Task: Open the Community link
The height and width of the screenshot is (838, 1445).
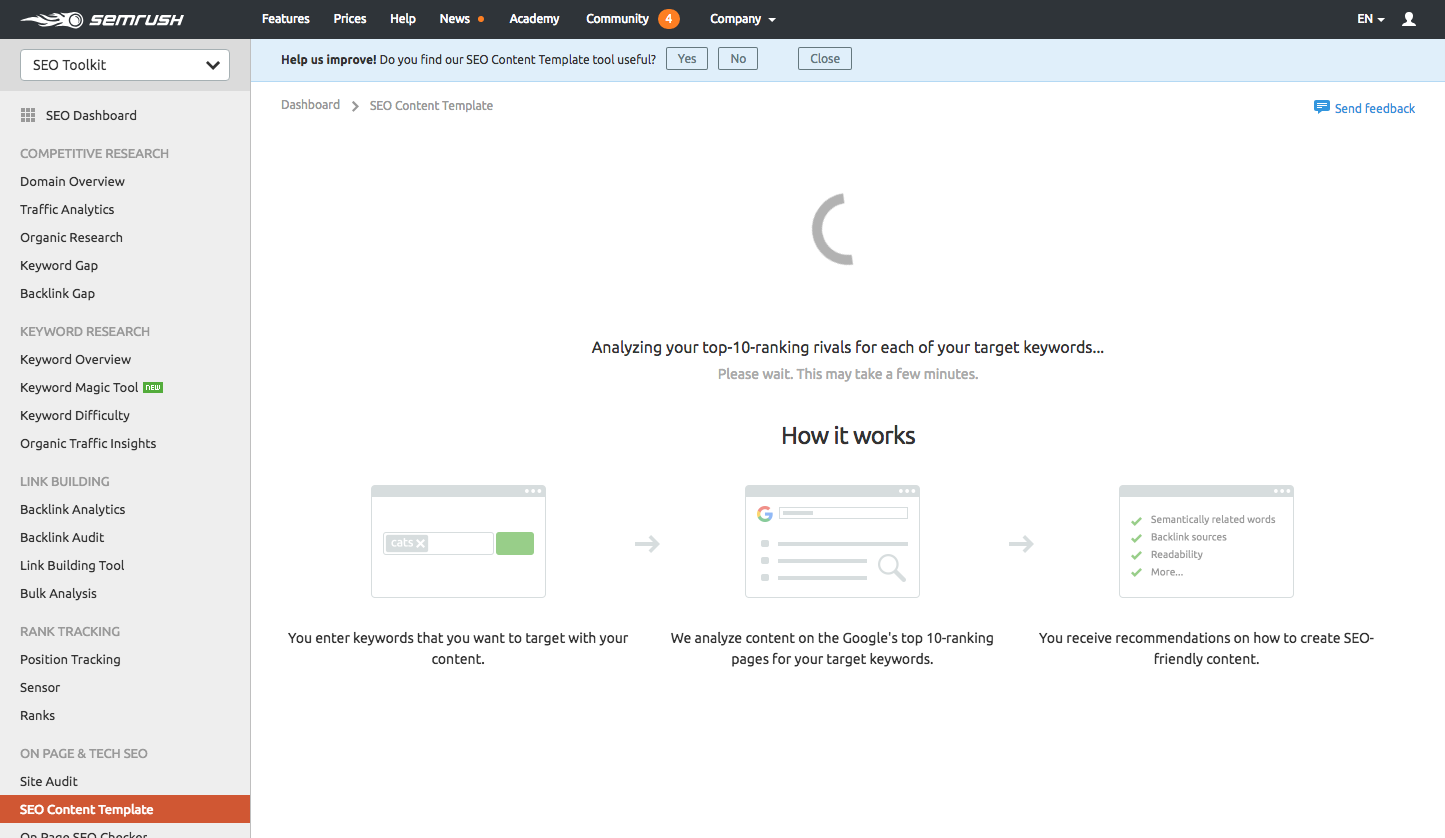Action: [617, 19]
